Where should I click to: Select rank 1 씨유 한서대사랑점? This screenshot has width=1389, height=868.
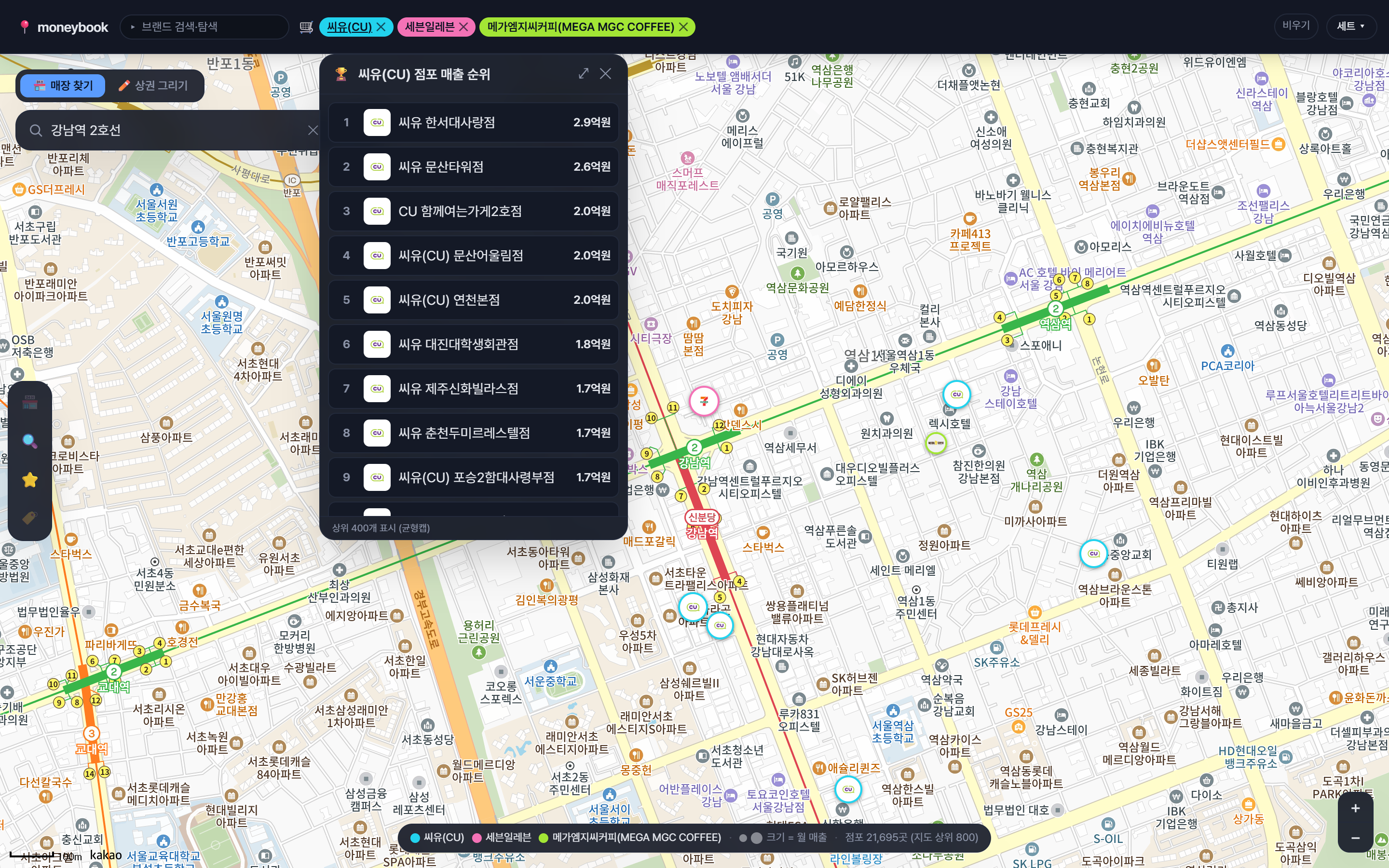[474, 122]
